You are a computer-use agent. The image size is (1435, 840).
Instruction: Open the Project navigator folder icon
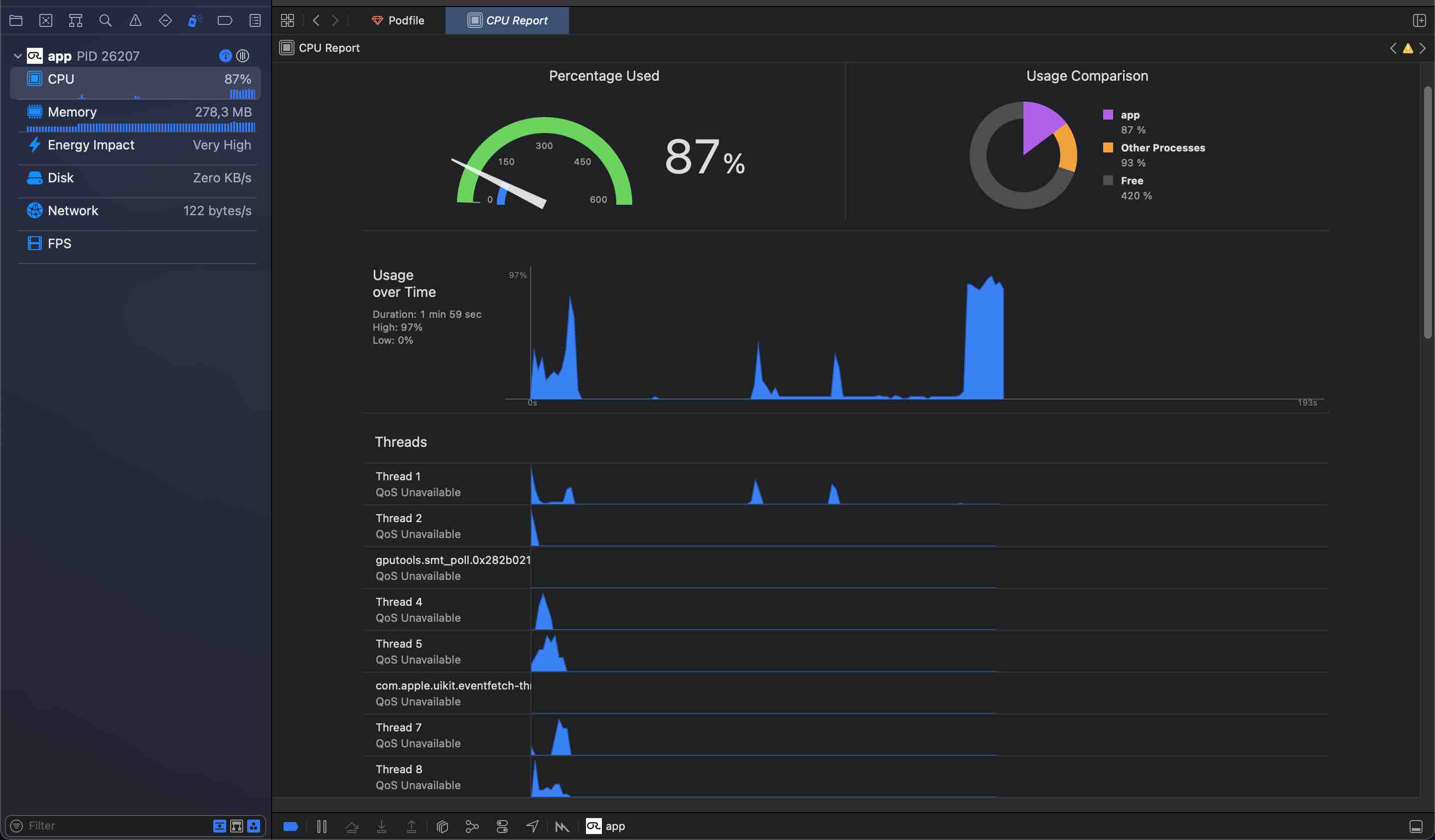pos(16,20)
